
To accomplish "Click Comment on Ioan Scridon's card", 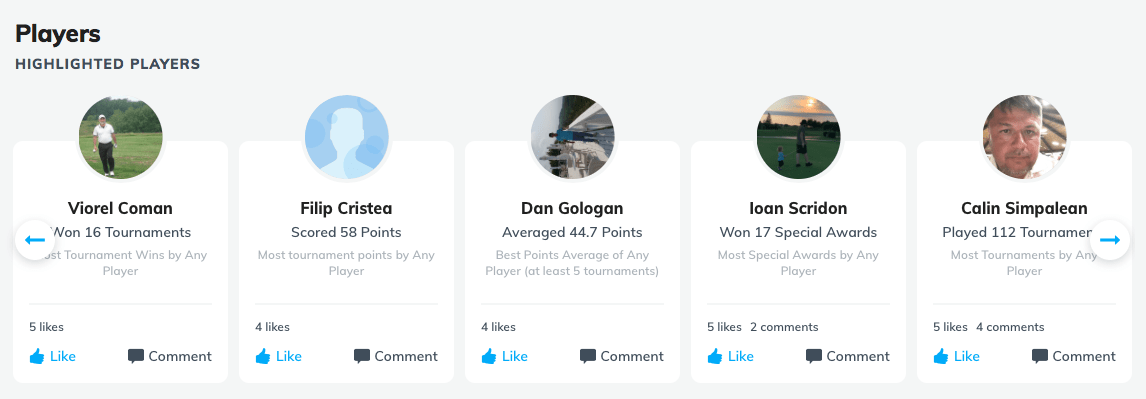I will pos(848,357).
